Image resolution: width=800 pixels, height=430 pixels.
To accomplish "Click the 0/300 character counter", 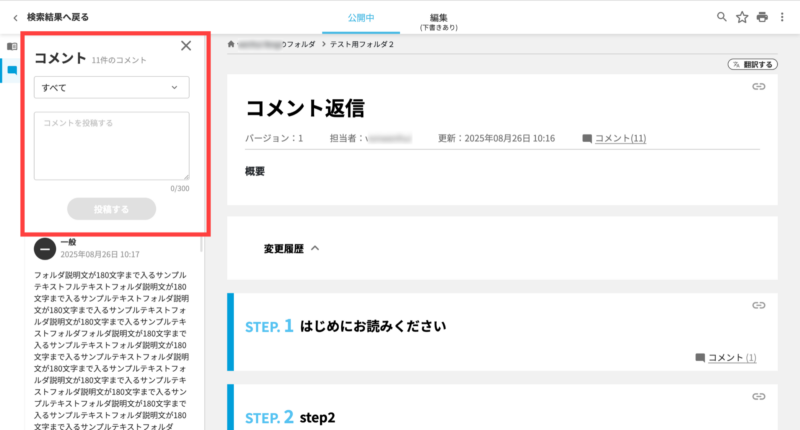I will click(x=180, y=188).
